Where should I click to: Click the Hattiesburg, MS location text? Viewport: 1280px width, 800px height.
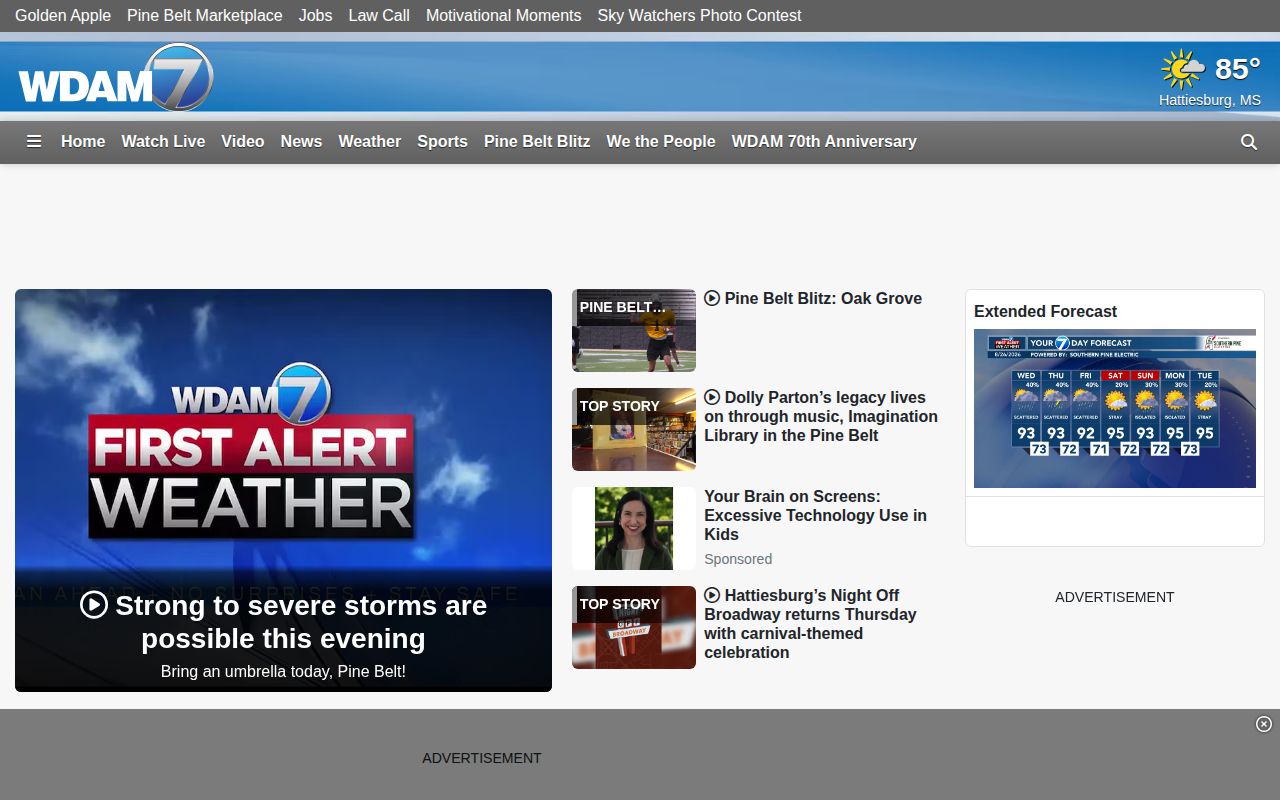[1210, 100]
